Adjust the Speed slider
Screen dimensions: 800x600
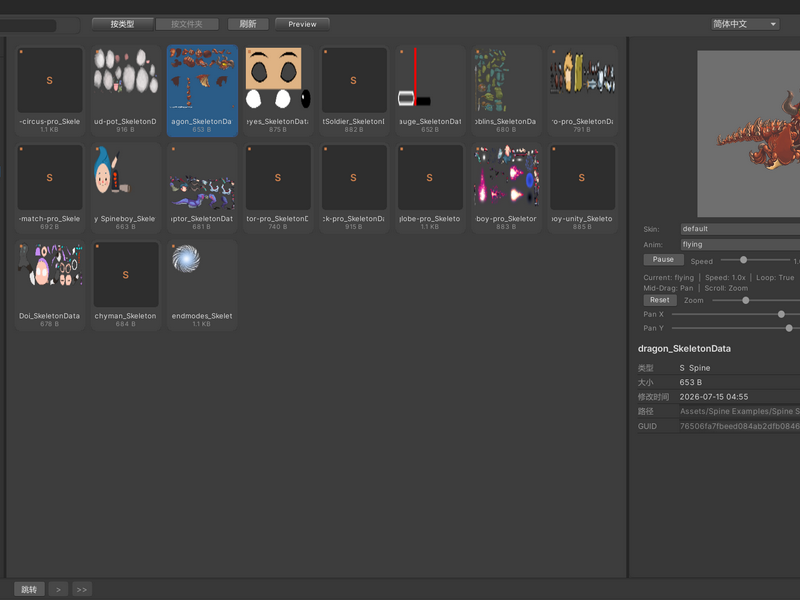pyautogui.click(x=756, y=260)
